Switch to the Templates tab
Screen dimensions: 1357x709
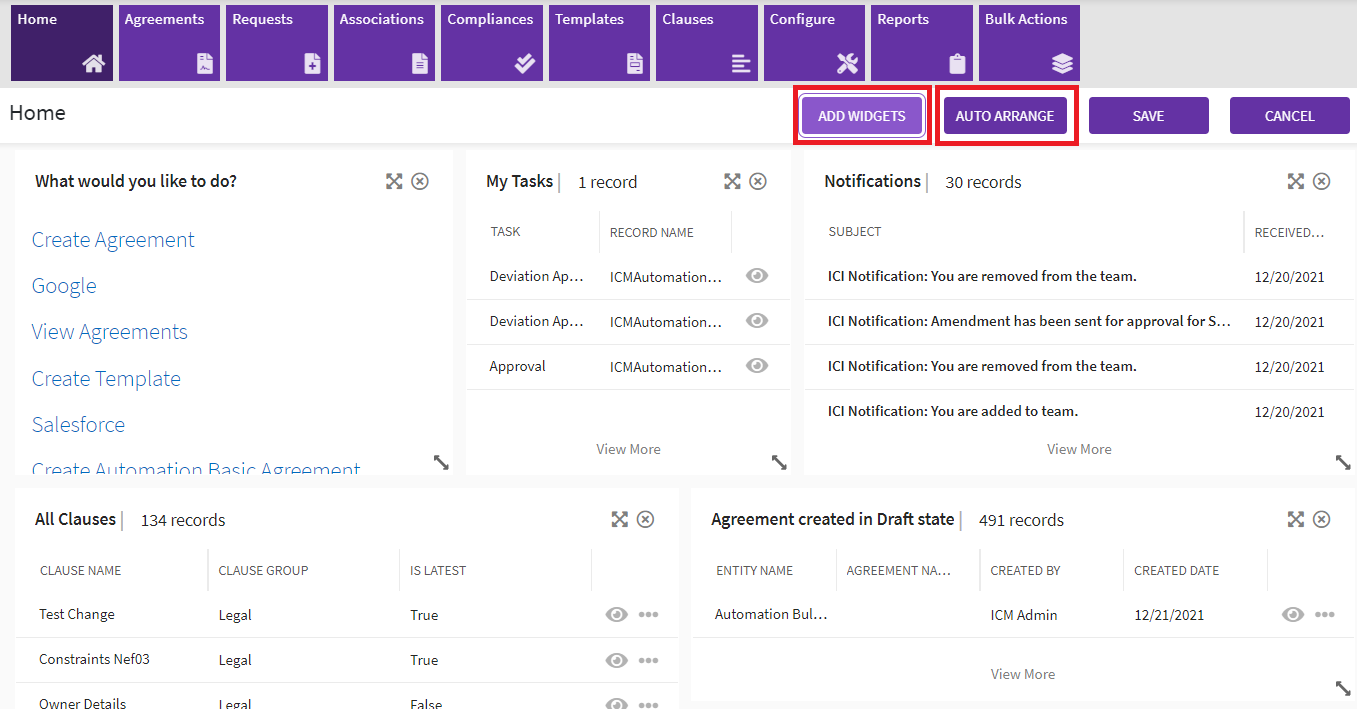tap(601, 43)
